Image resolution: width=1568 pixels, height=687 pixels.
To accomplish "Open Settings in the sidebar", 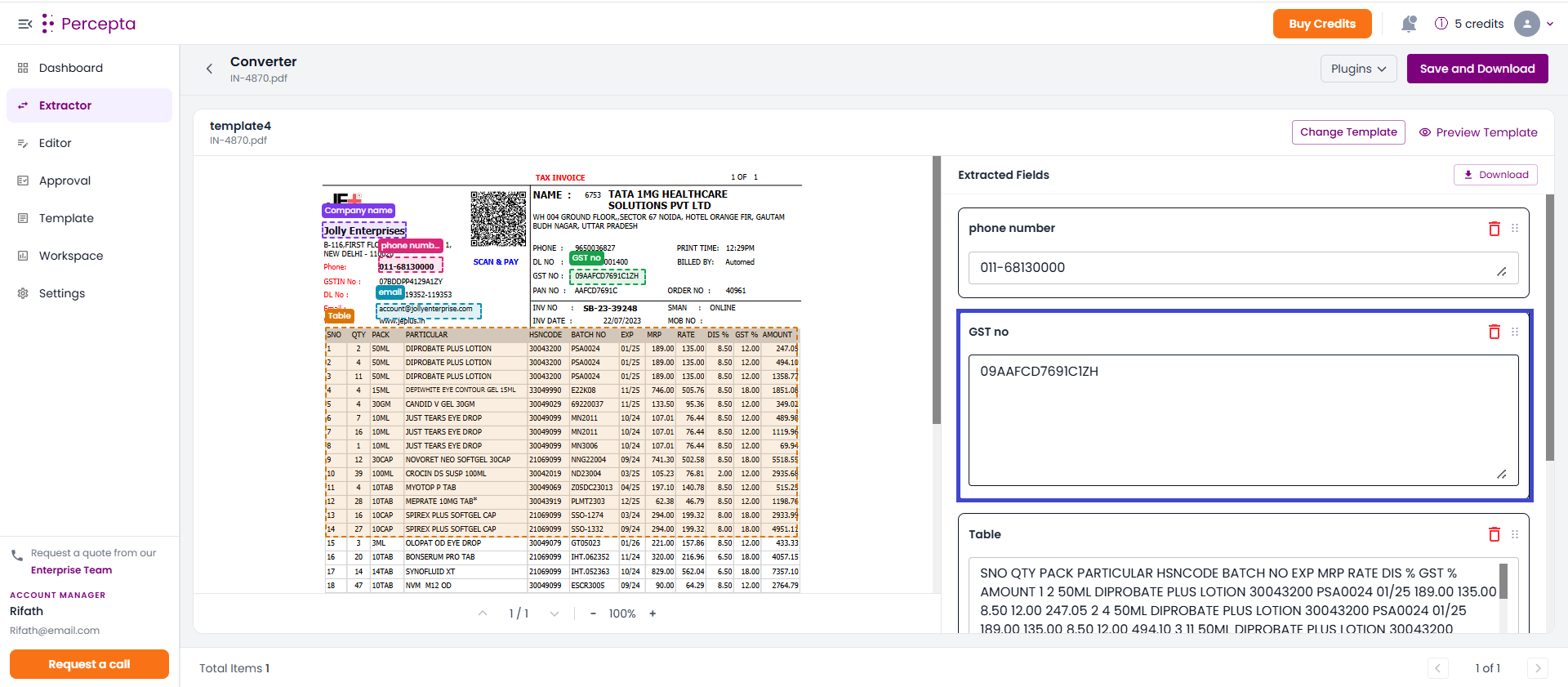I will 90,293.
